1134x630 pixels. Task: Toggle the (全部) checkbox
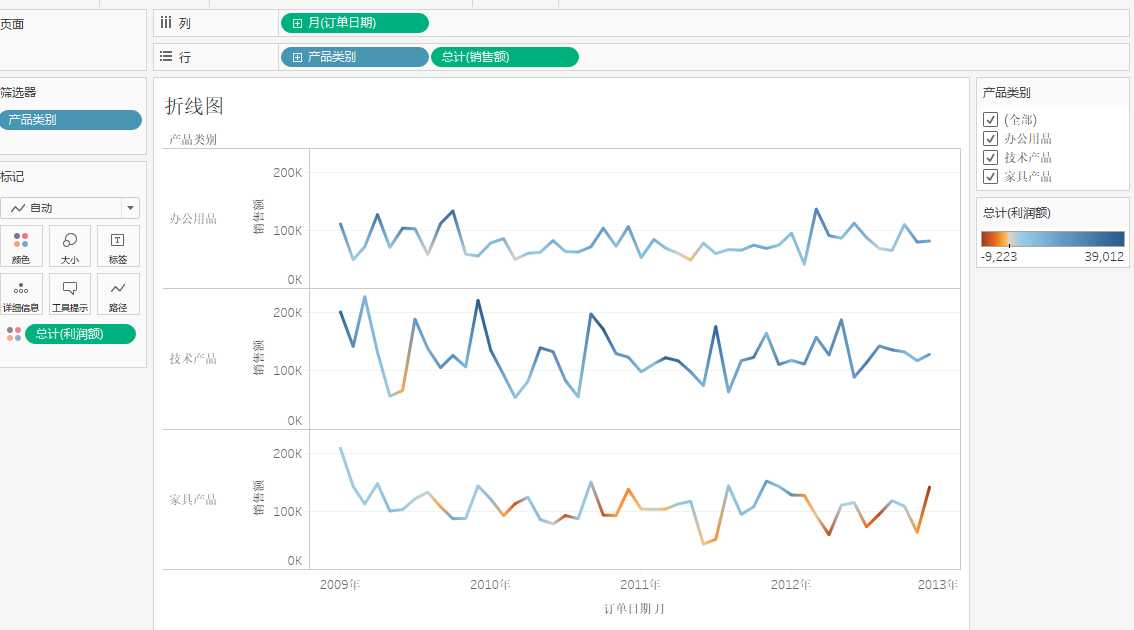(x=991, y=119)
